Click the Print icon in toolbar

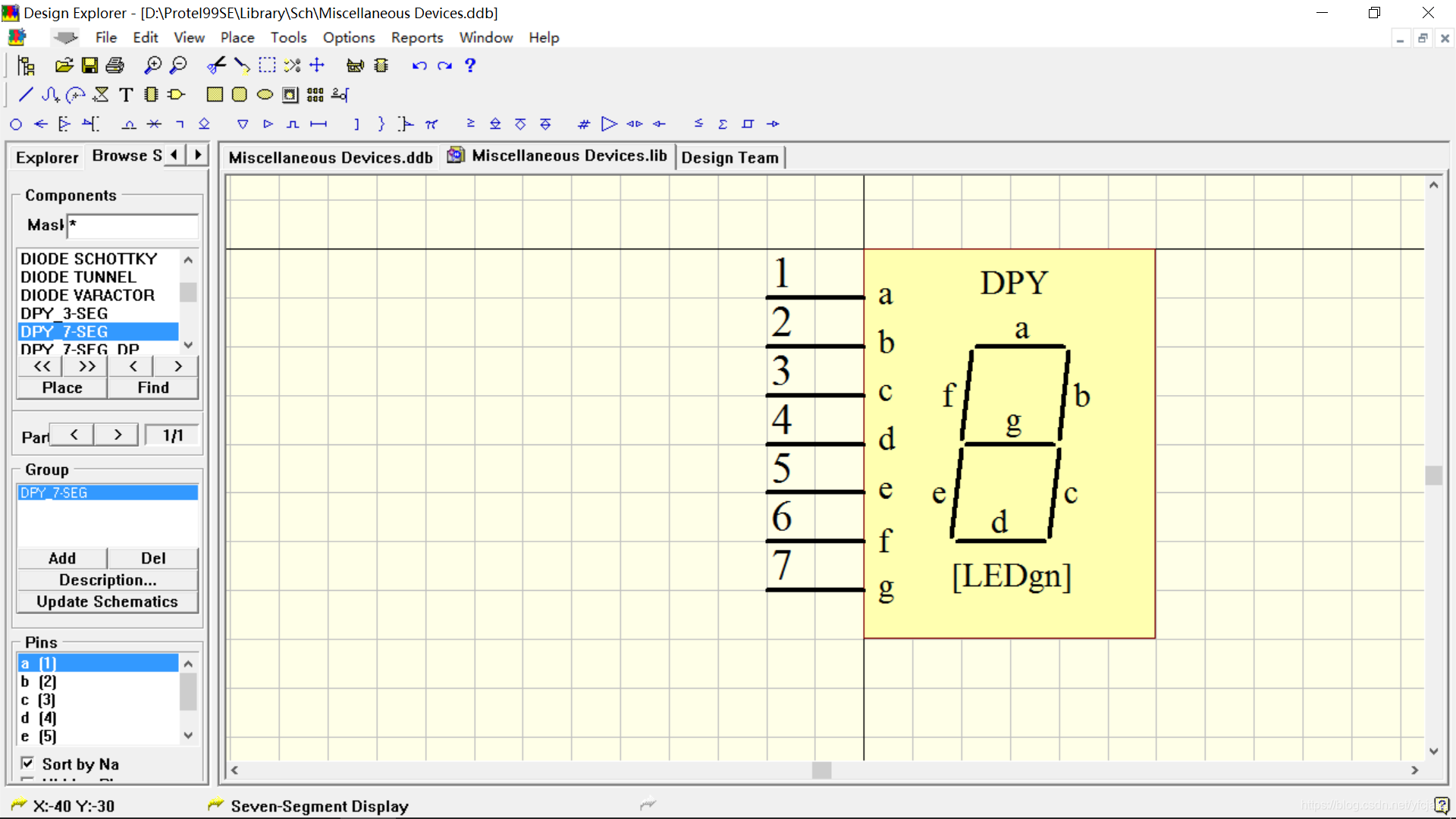tap(115, 65)
